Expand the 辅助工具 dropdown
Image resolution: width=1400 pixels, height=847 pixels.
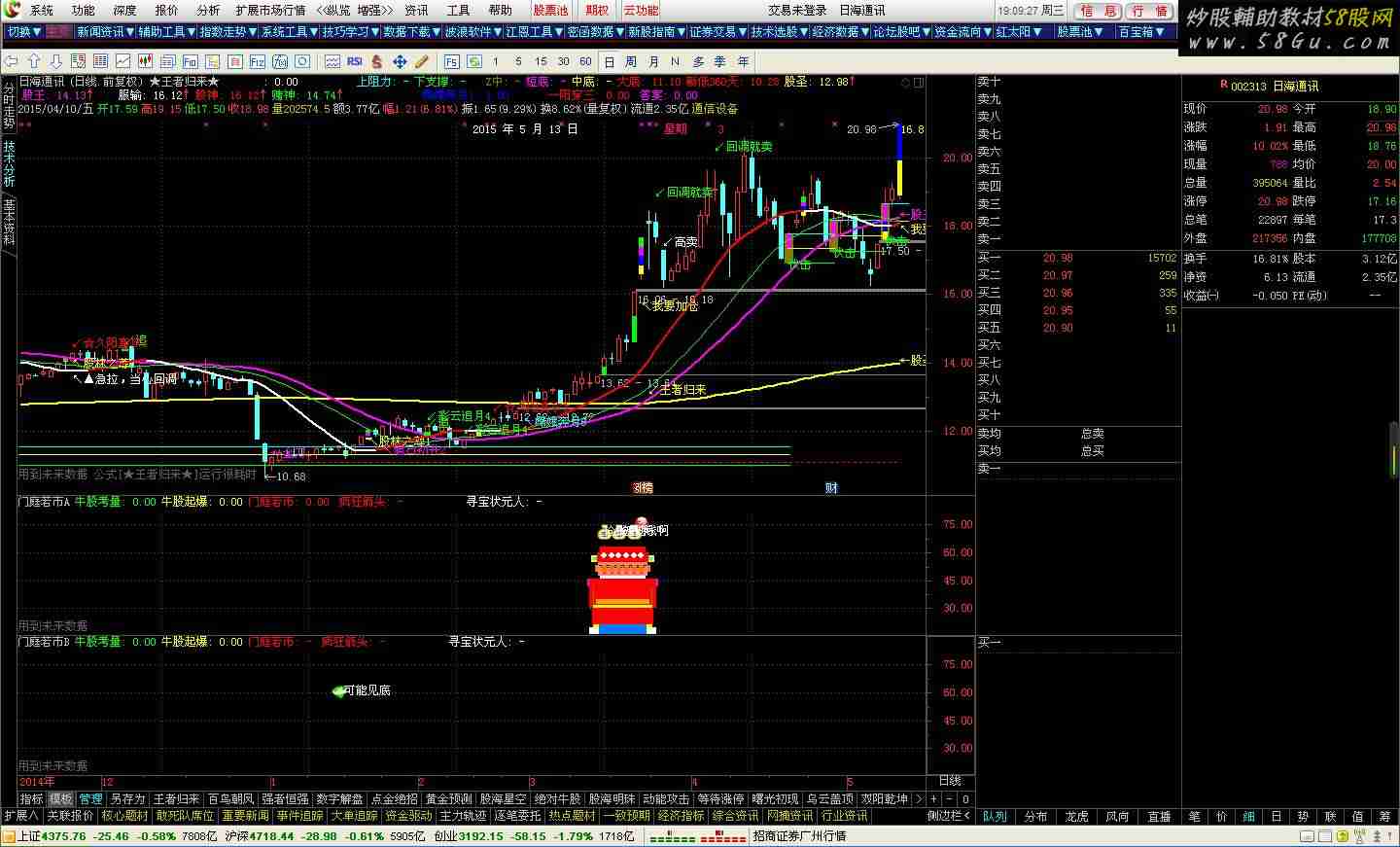click(167, 32)
